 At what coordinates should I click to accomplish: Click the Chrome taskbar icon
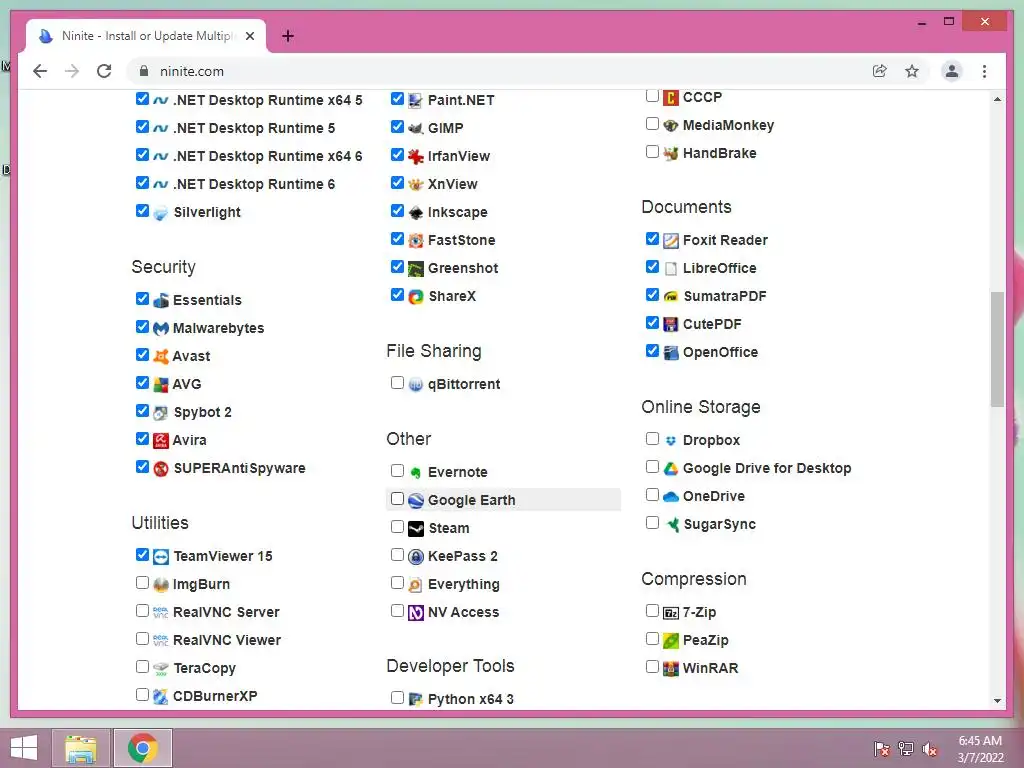[143, 748]
